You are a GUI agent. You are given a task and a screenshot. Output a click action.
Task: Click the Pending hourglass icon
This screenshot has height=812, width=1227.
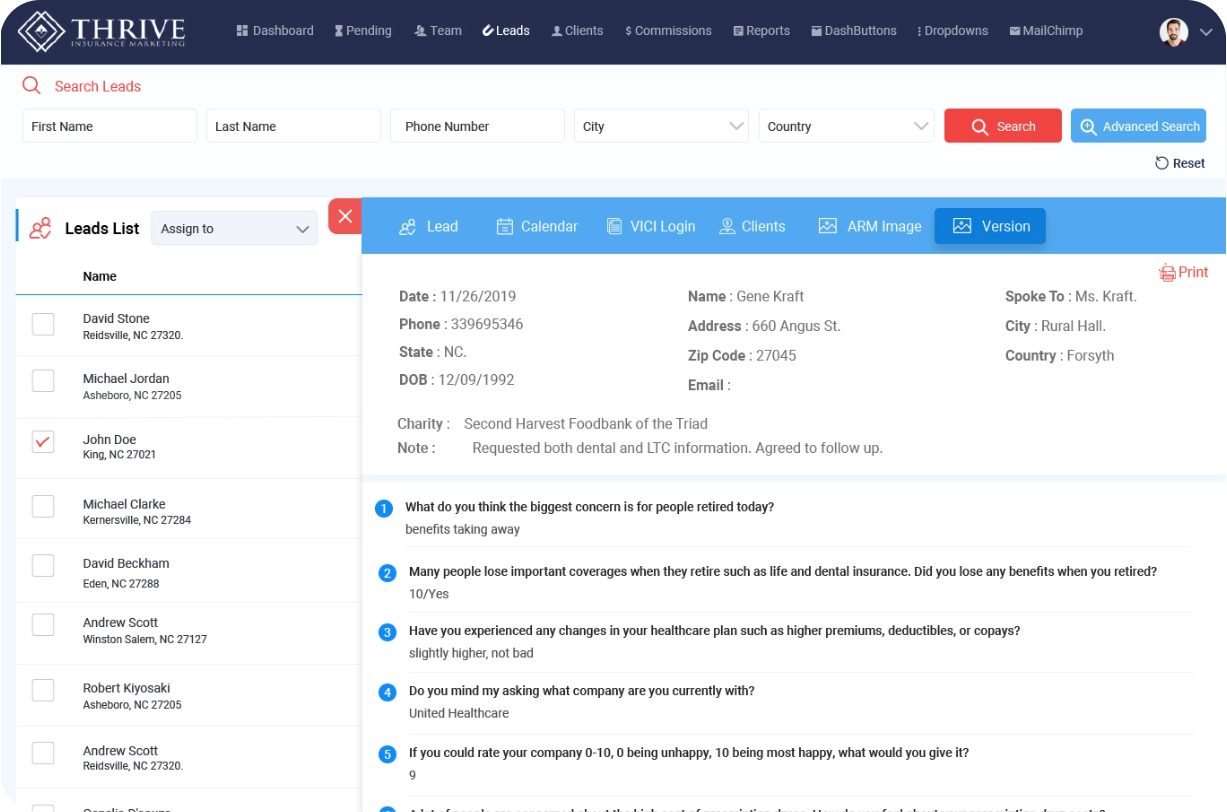coord(339,31)
